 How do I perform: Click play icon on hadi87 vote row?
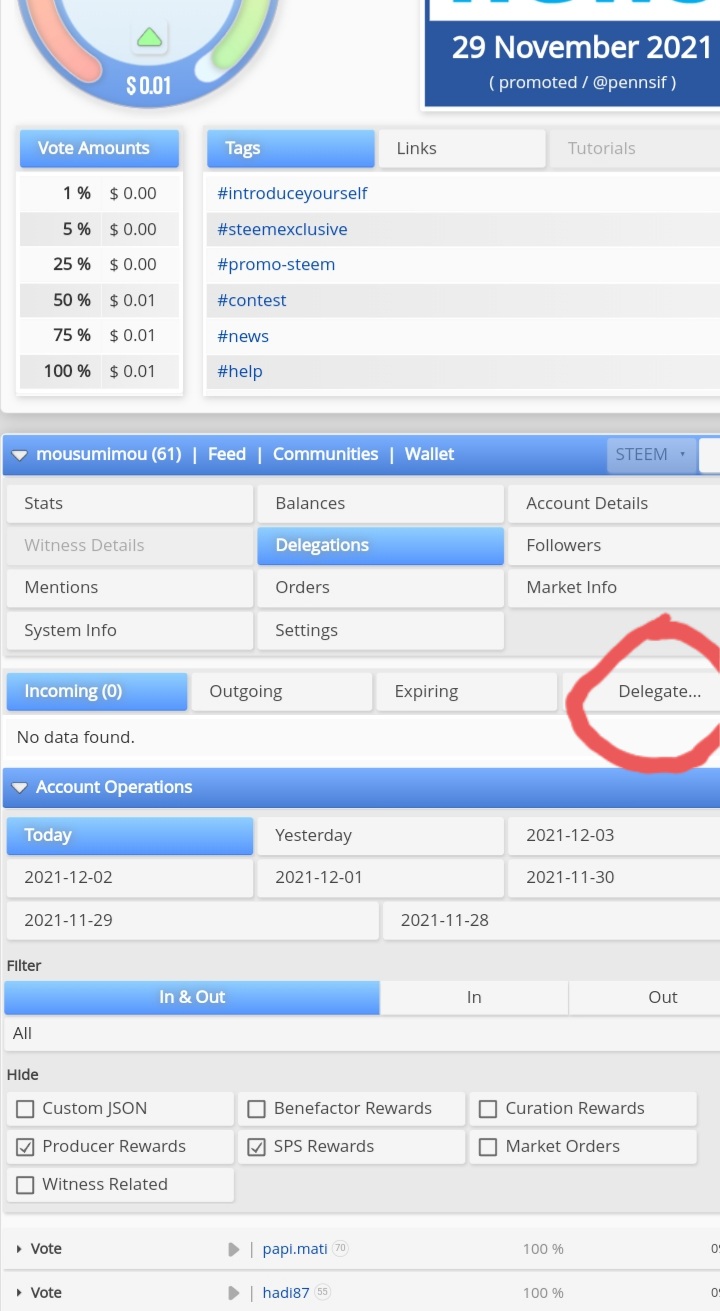click(233, 1293)
